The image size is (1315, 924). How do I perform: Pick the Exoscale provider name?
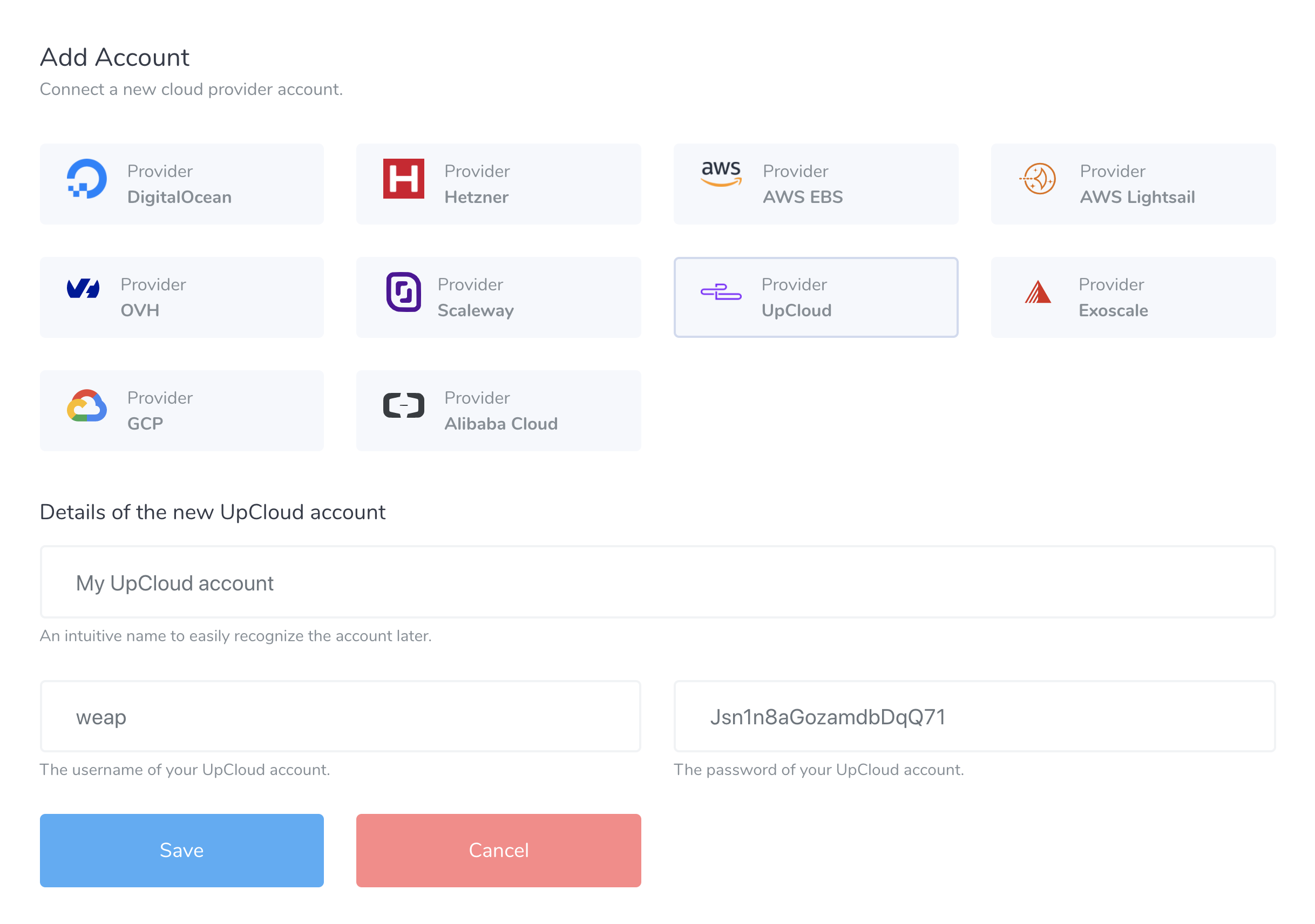tap(1114, 310)
